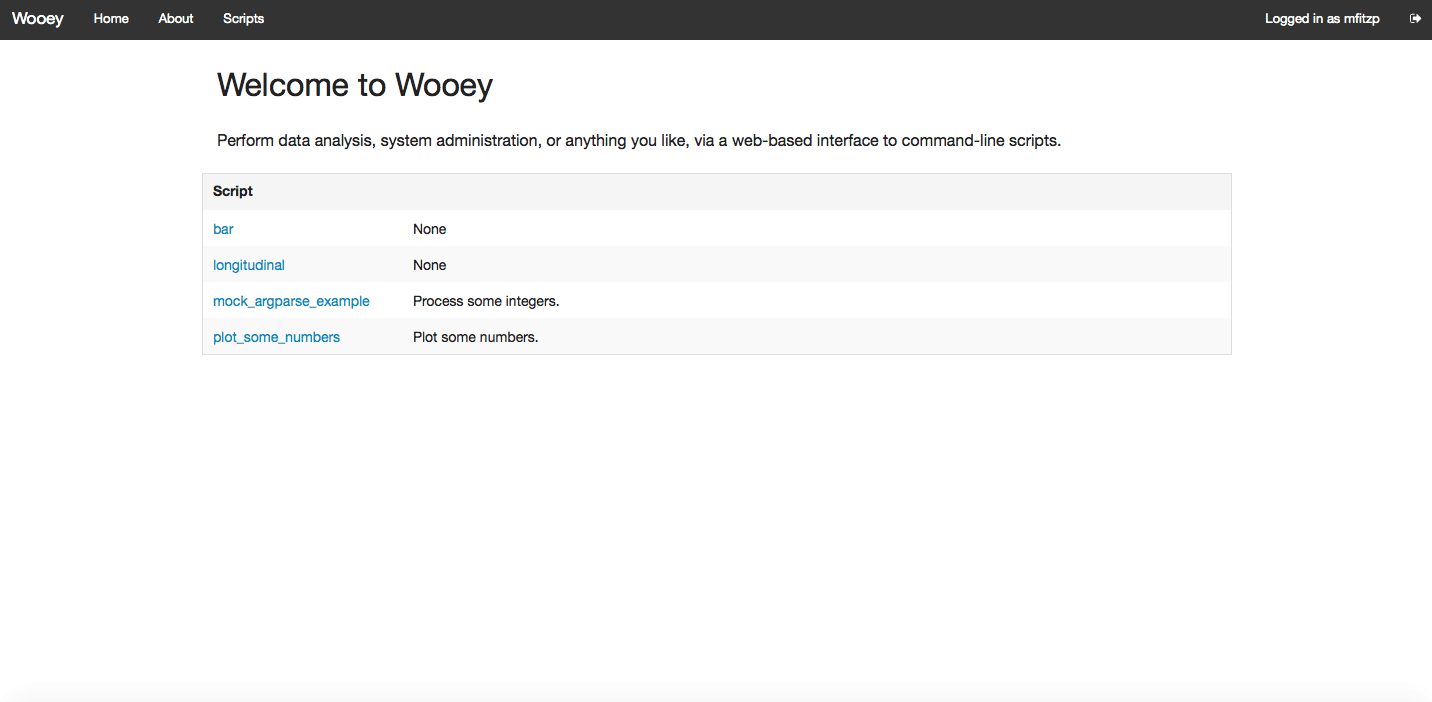
Task: Sign out using the top-right exit icon
Action: click(1415, 18)
